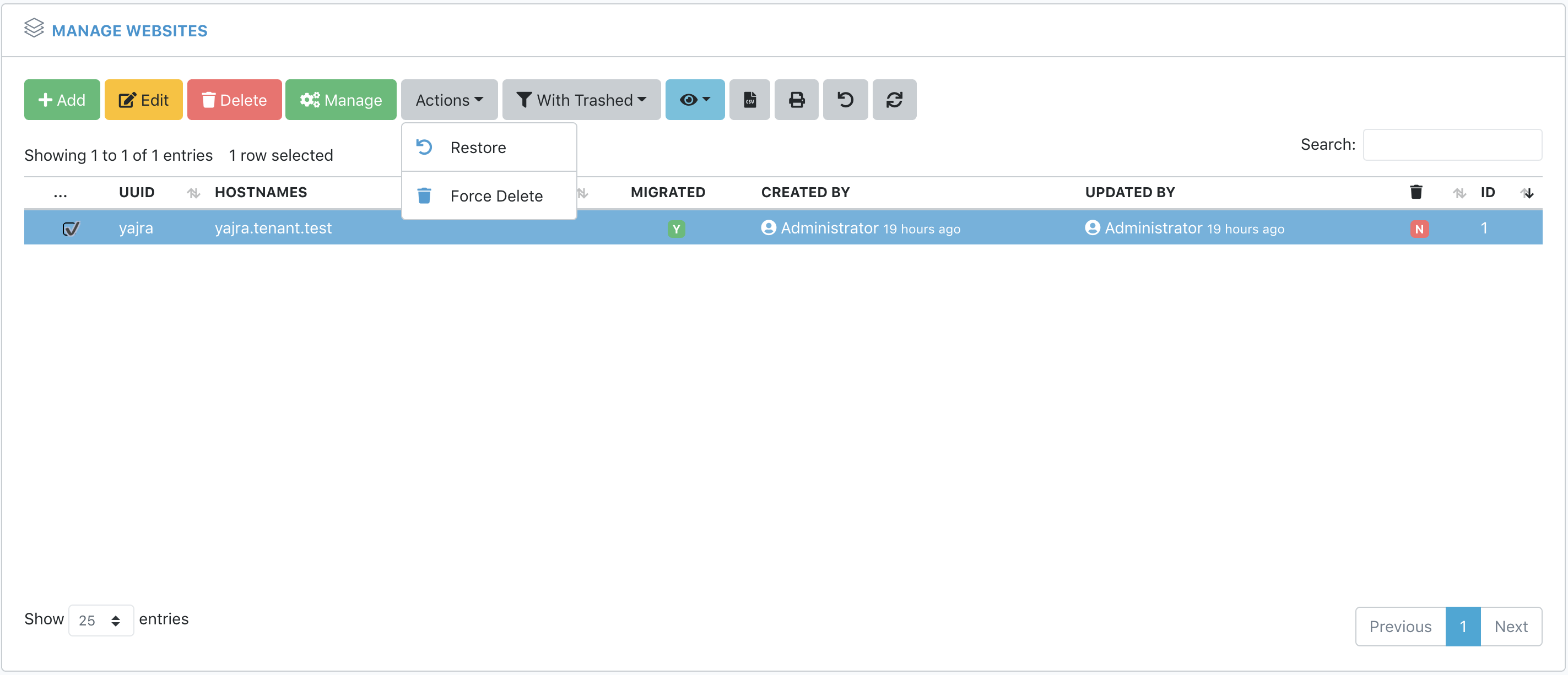The height and width of the screenshot is (675, 1568).
Task: Click the print icon button
Action: coord(796,100)
